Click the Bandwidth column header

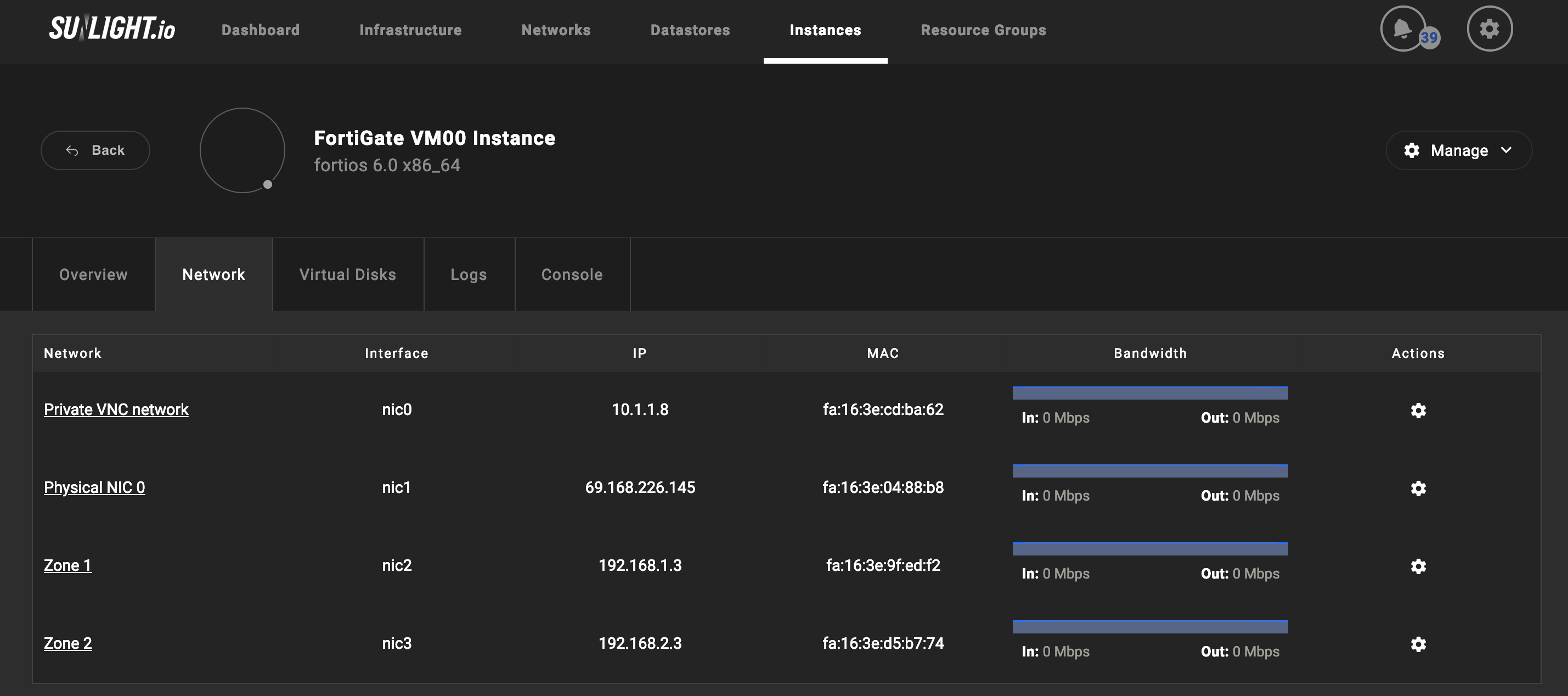1150,353
